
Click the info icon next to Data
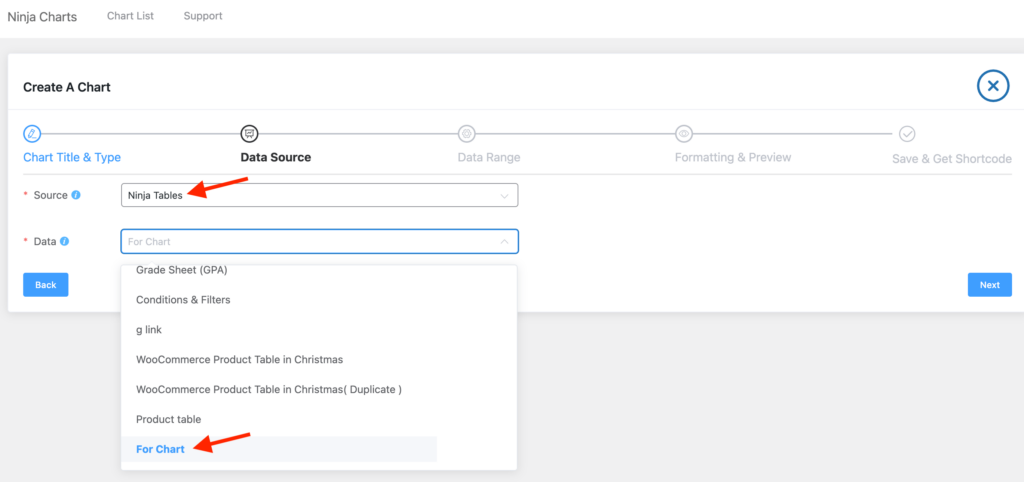pyautogui.click(x=65, y=241)
